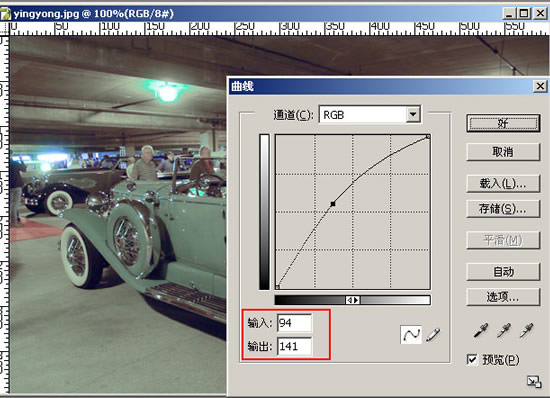Click the 载入(L)... load button
Screen dimensions: 550x398
(503, 183)
